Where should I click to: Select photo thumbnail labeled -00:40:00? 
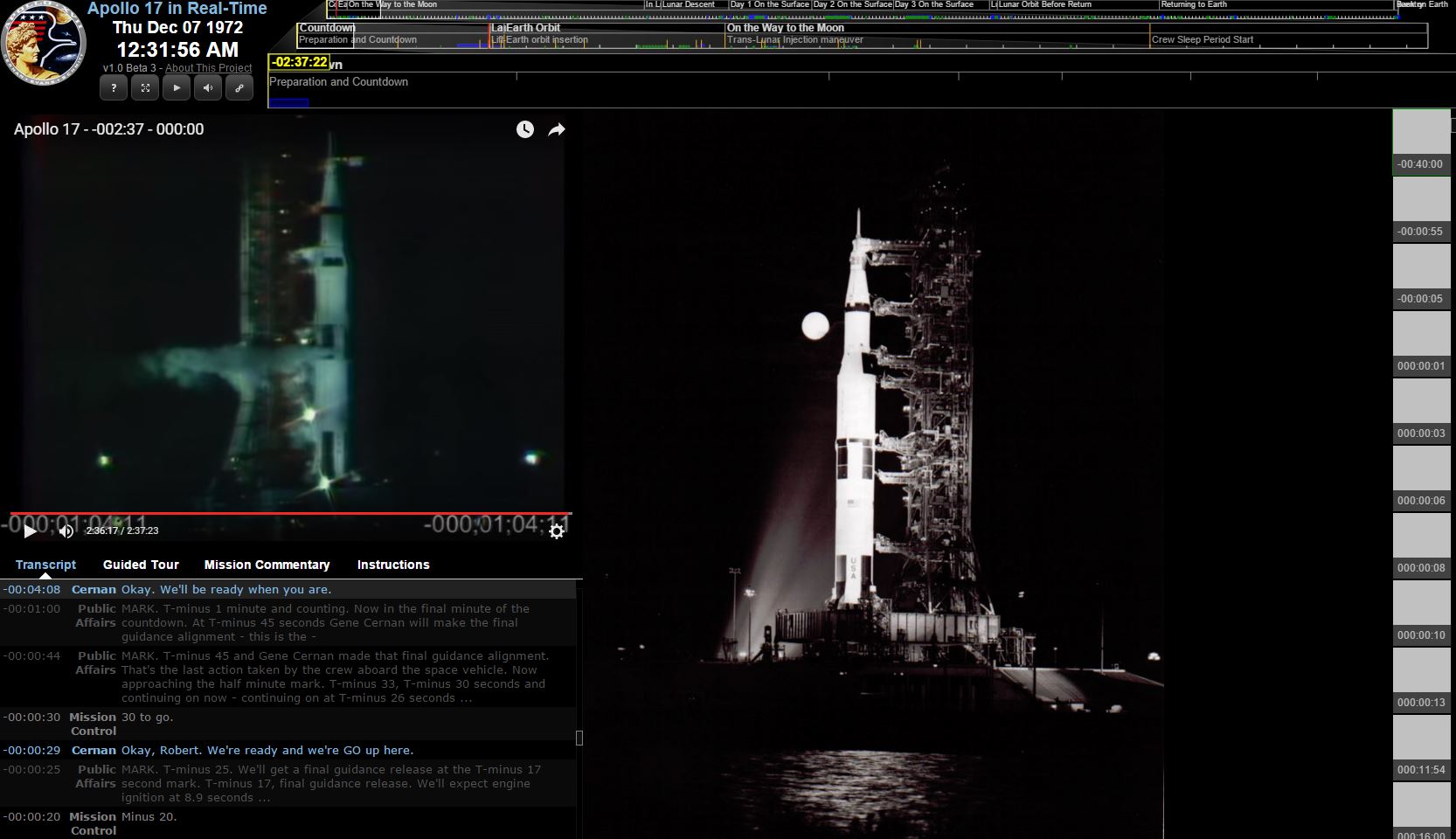(1421, 142)
